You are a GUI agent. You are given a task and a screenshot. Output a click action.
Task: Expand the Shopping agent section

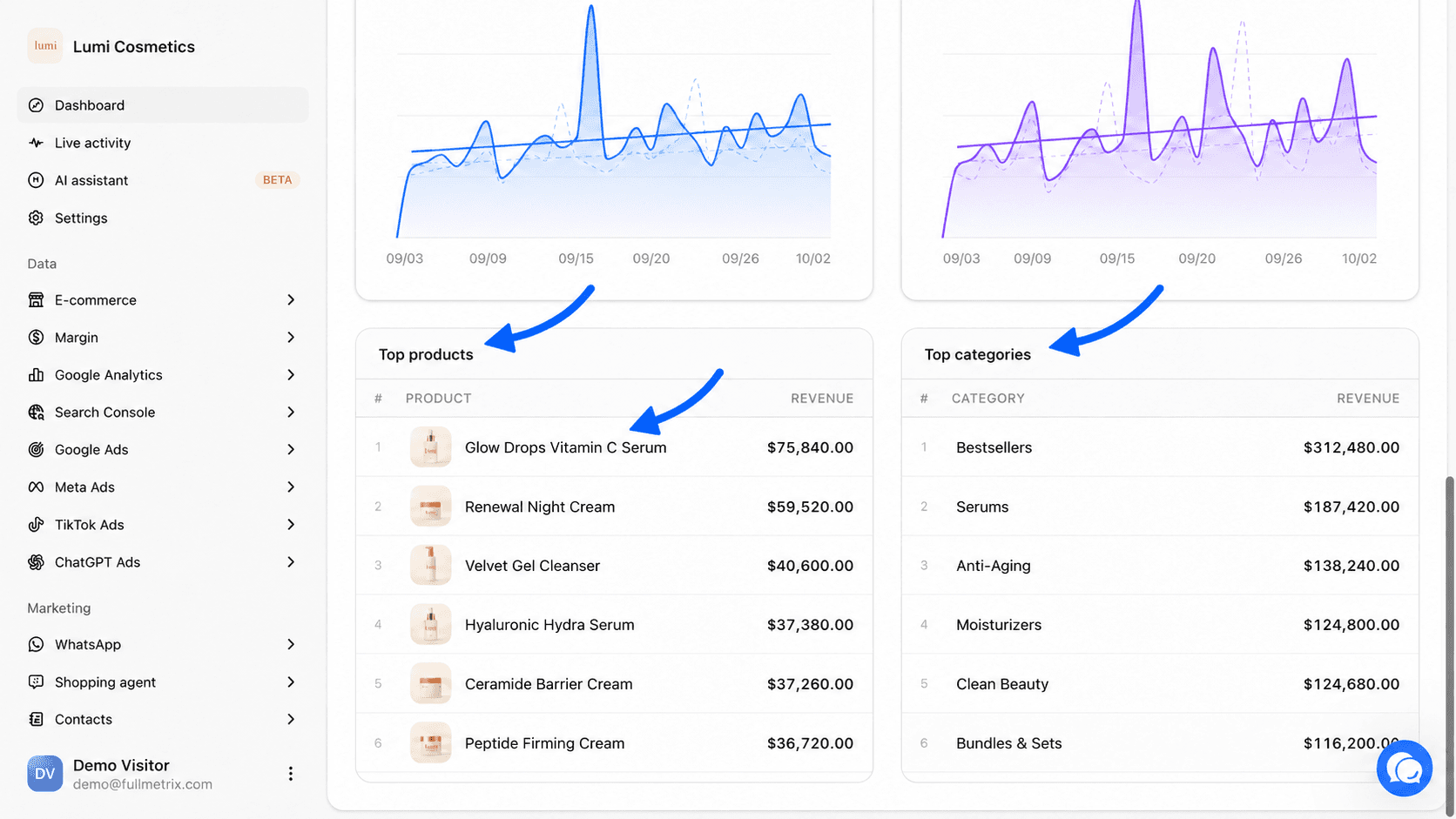[x=291, y=681]
